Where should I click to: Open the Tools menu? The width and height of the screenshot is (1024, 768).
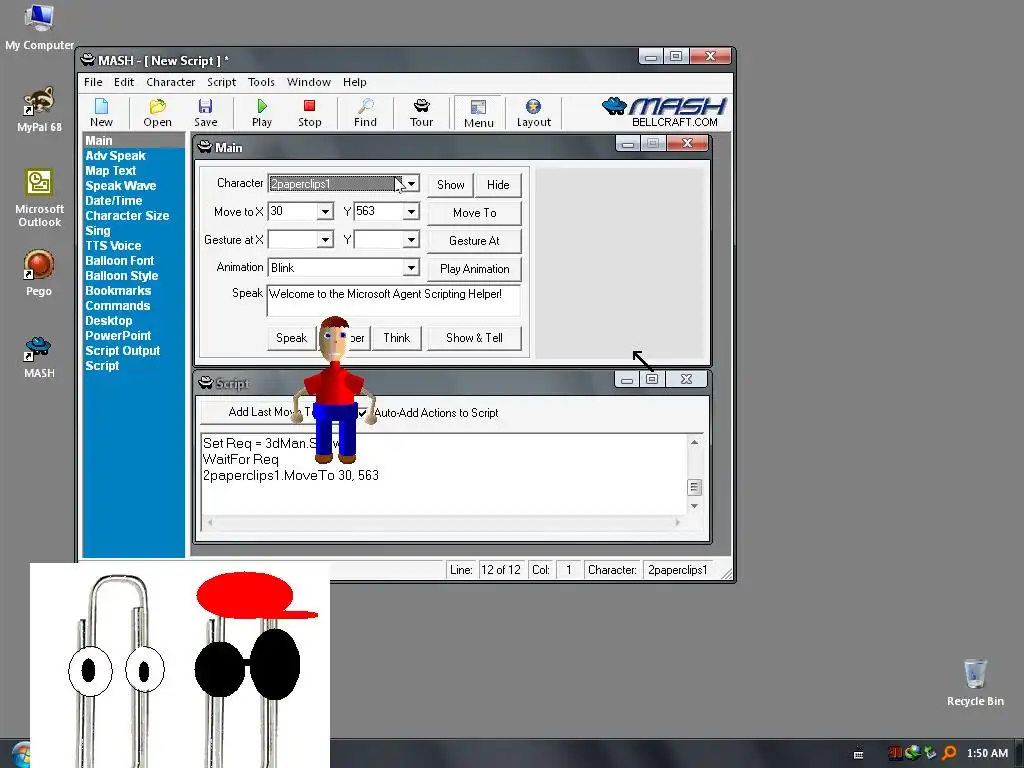coord(261,82)
